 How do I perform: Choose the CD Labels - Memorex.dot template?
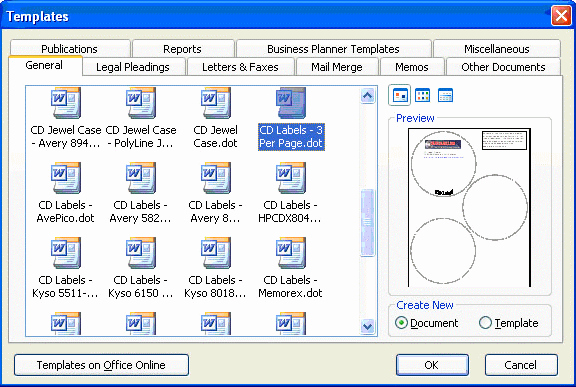click(290, 267)
